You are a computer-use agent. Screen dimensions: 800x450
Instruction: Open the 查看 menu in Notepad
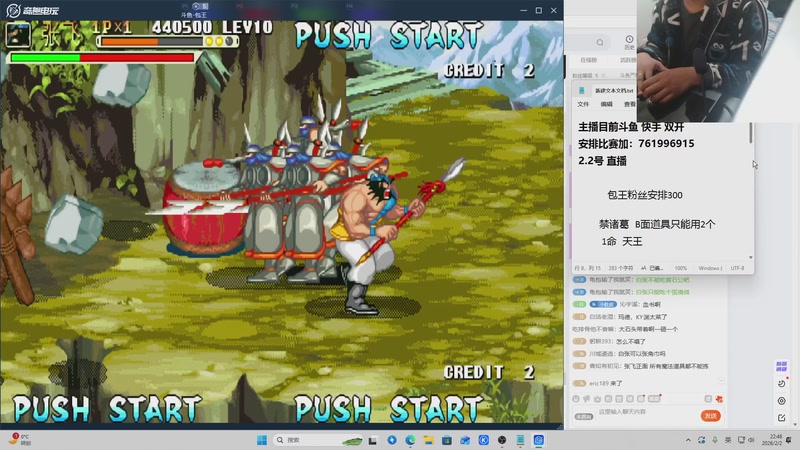630,104
